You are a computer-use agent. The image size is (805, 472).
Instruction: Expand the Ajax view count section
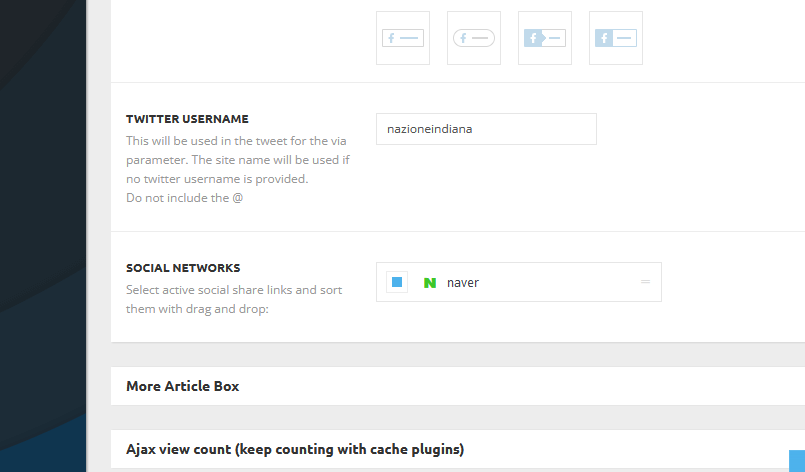(295, 450)
